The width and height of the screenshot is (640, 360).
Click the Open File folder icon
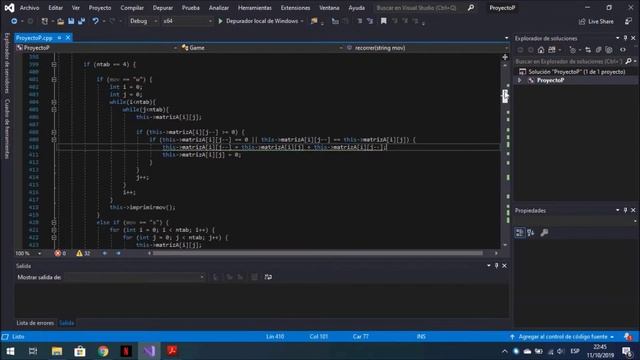point(60,21)
